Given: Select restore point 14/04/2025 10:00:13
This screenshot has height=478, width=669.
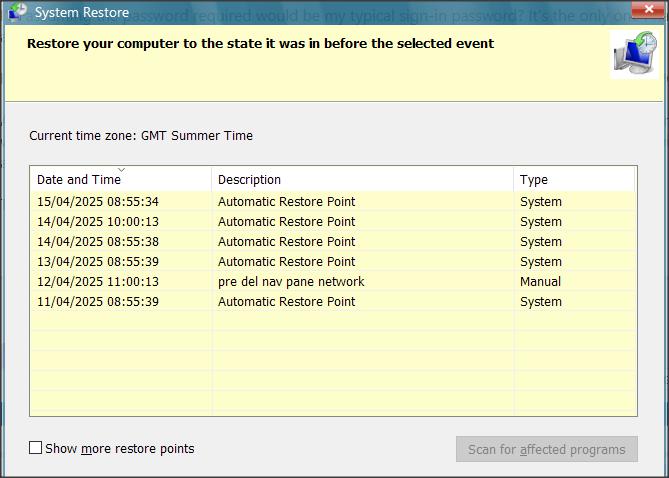Looking at the screenshot, I should [x=333, y=222].
